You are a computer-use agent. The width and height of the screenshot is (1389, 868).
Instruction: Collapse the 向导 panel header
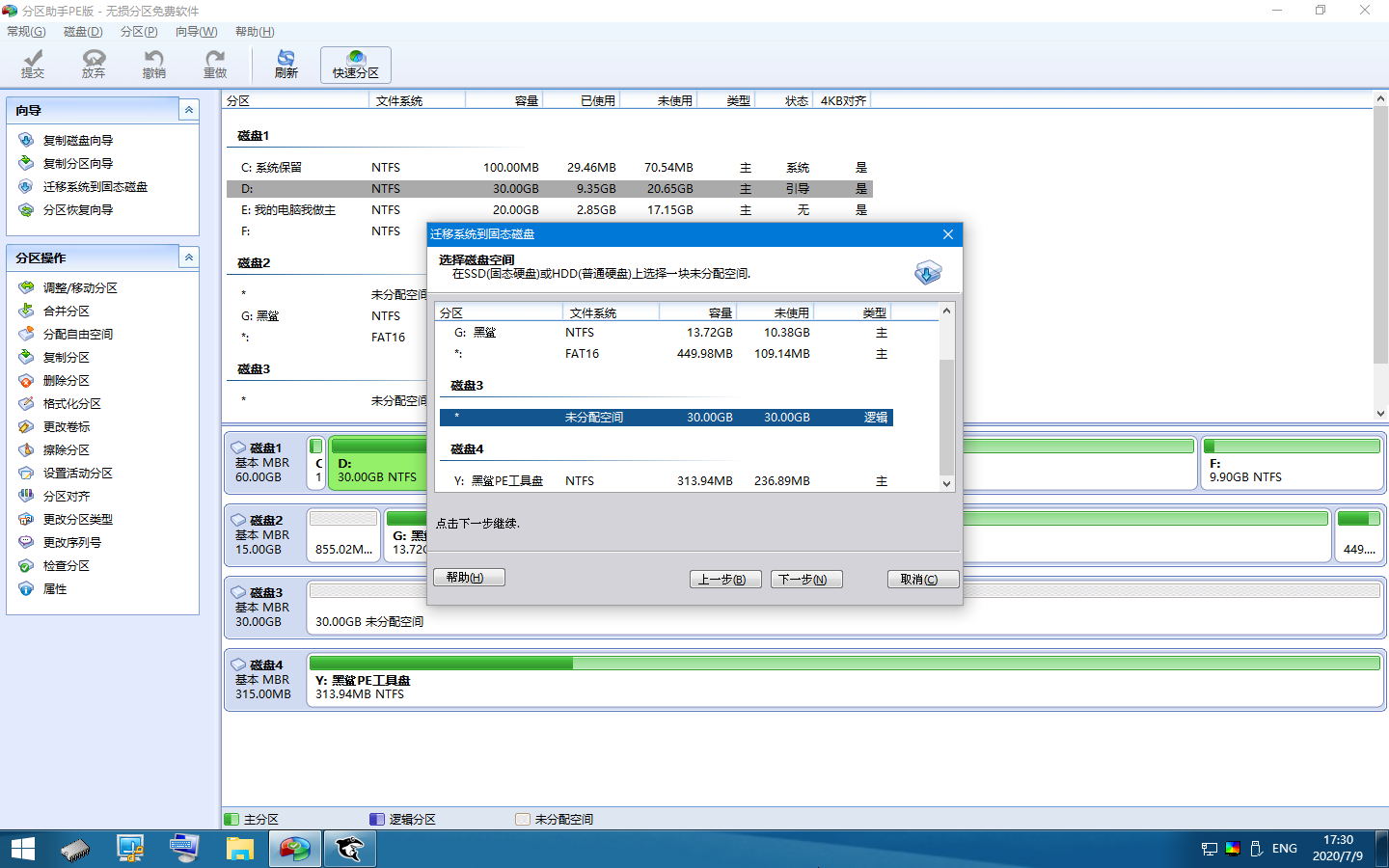pos(189,110)
